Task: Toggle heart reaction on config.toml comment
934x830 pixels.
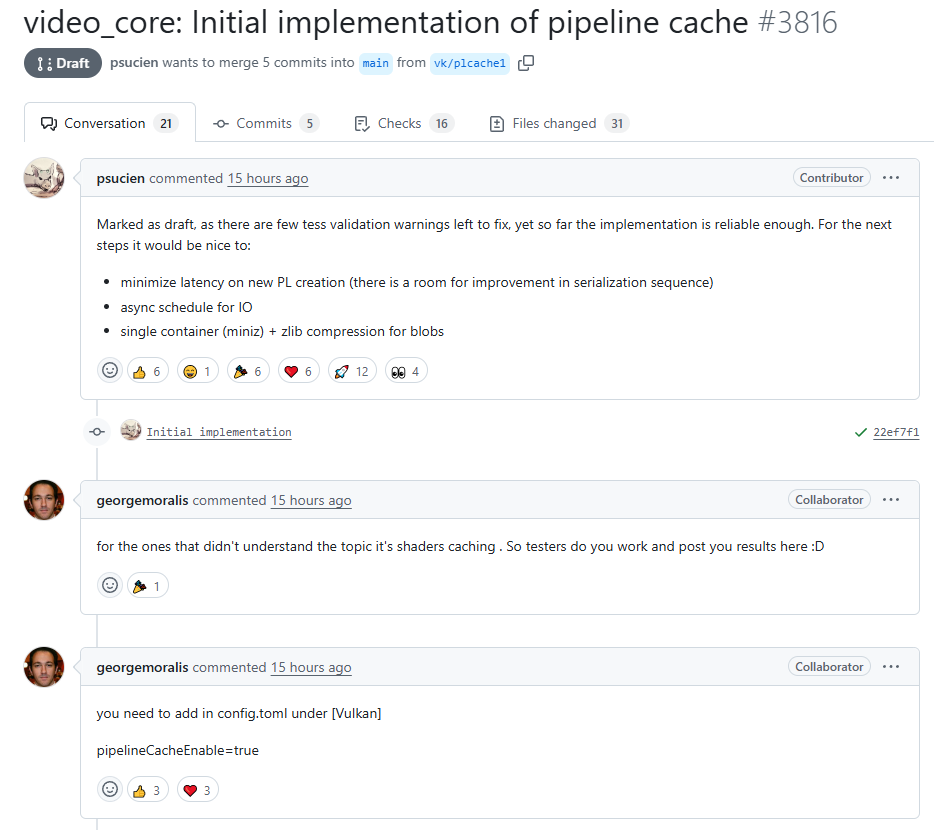Action: (198, 790)
